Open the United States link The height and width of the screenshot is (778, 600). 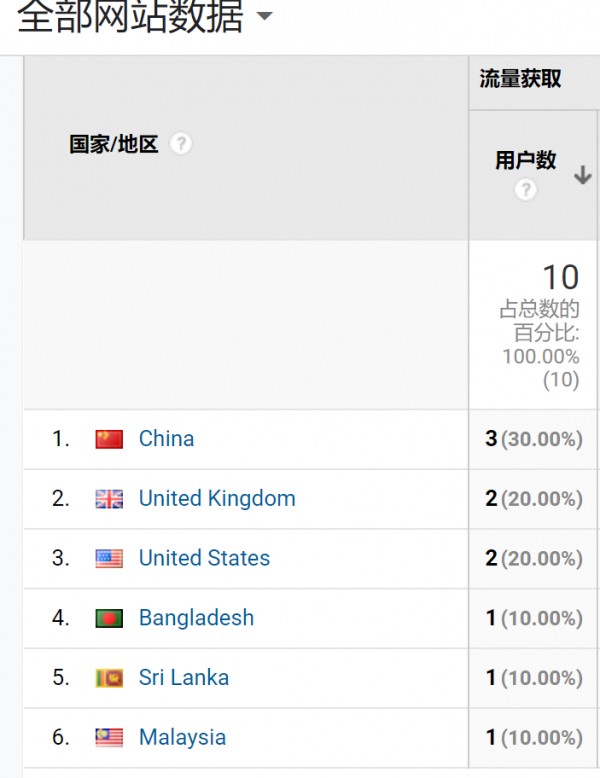pos(204,558)
